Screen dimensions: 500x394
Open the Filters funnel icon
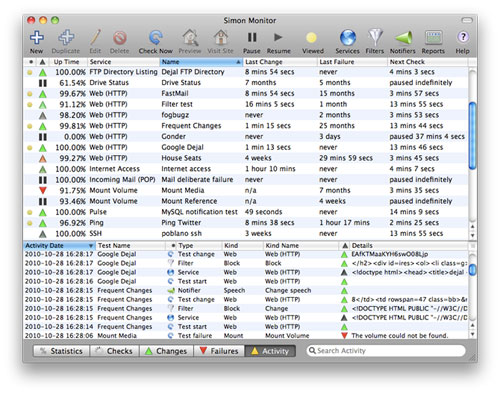click(375, 37)
